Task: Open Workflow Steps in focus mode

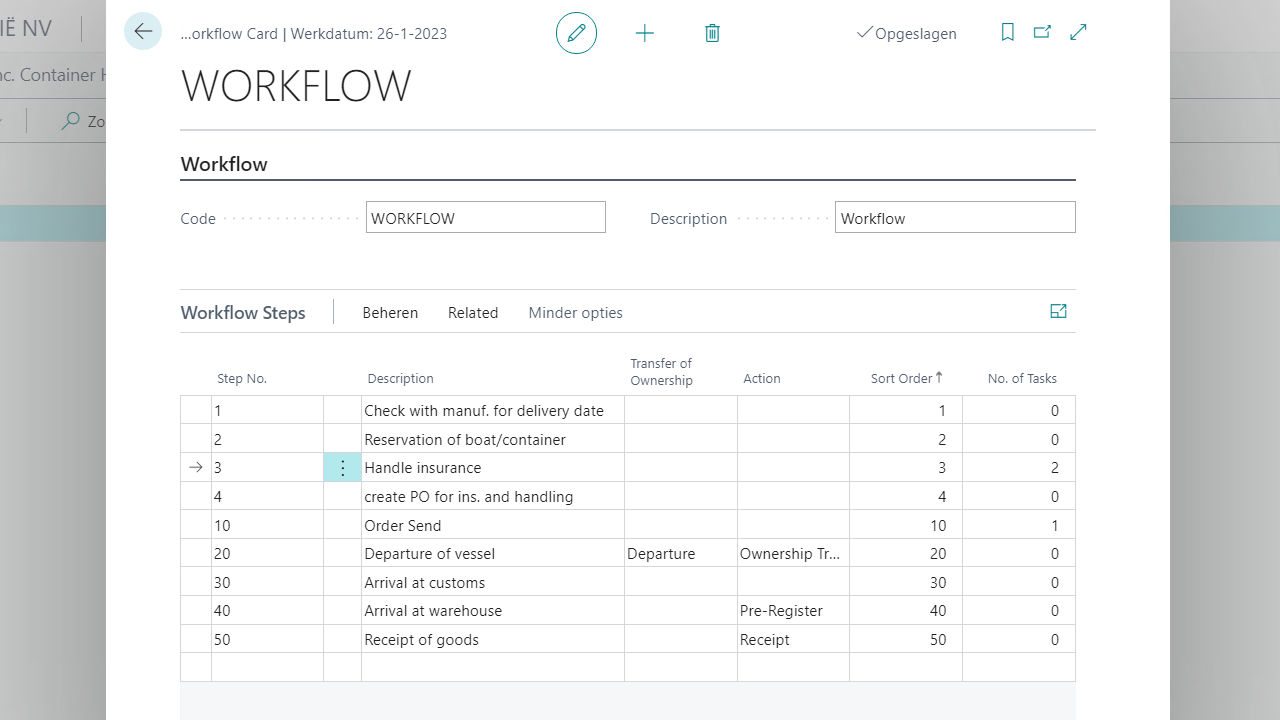Action: tap(1058, 311)
